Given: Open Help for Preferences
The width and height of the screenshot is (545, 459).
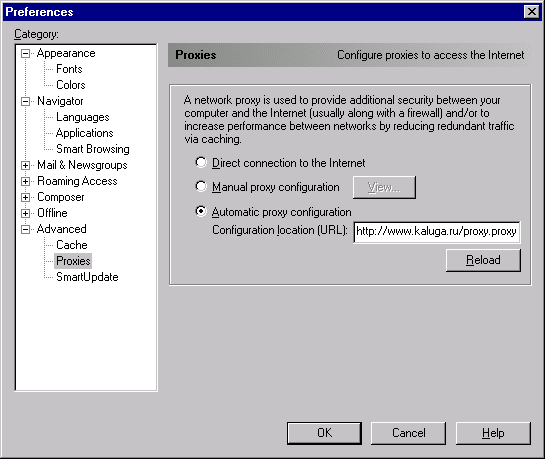Looking at the screenshot, I should click(x=493, y=433).
